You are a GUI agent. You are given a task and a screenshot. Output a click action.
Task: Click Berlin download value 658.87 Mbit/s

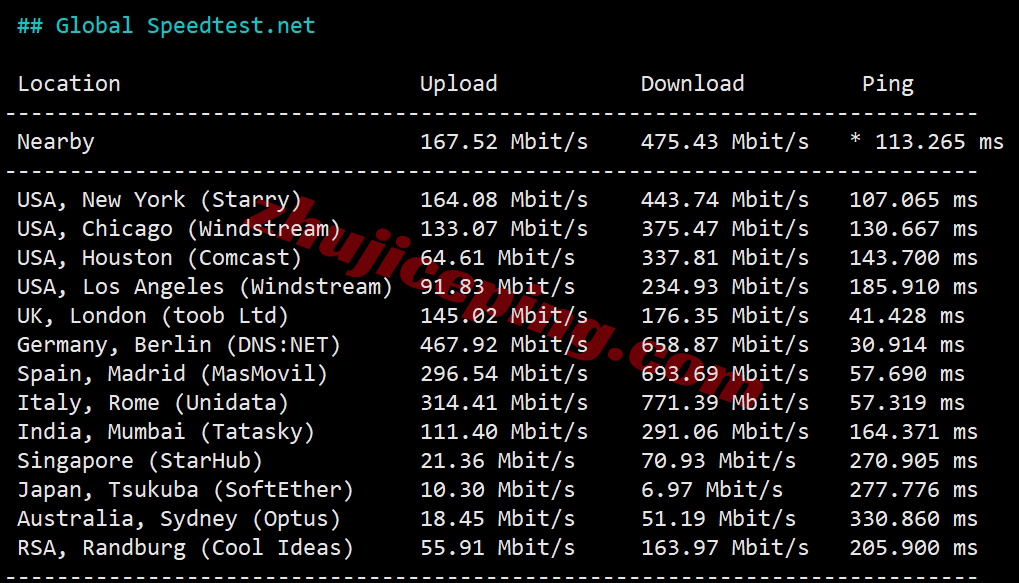pyautogui.click(x=725, y=345)
